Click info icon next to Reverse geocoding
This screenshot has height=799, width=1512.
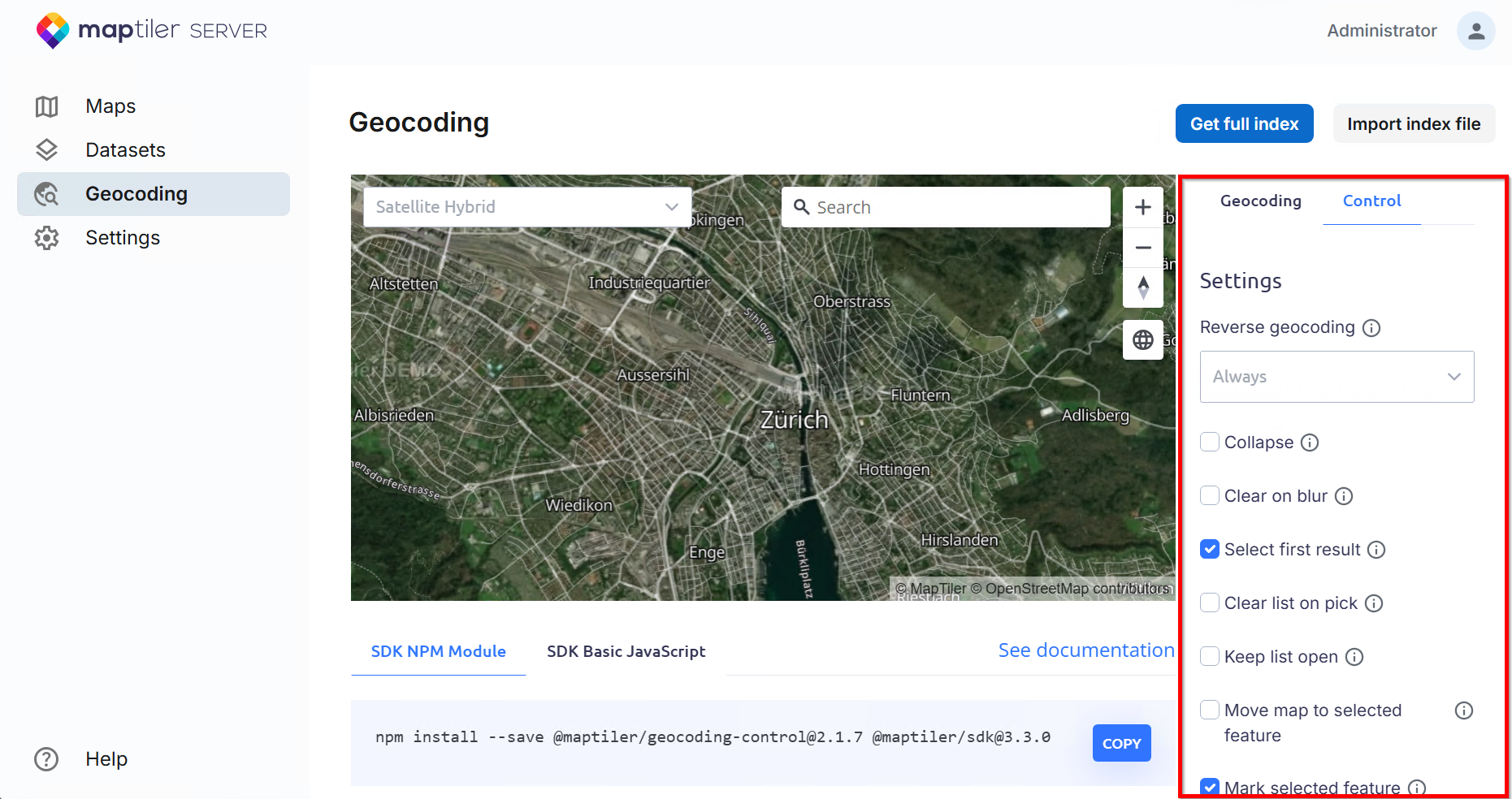coord(1371,328)
